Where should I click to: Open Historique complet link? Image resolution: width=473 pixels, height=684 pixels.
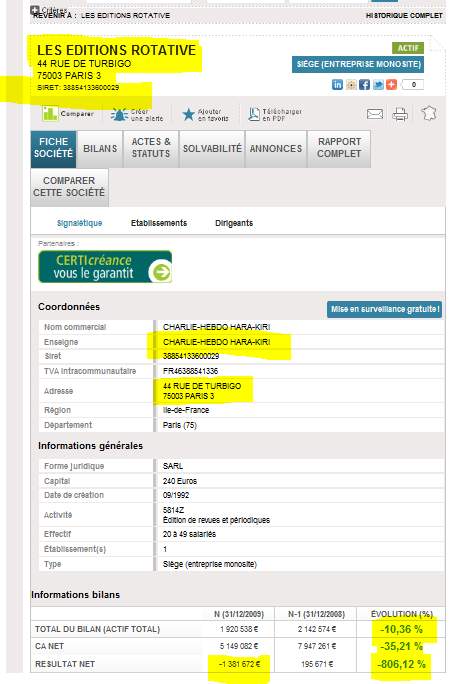[x=404, y=16]
